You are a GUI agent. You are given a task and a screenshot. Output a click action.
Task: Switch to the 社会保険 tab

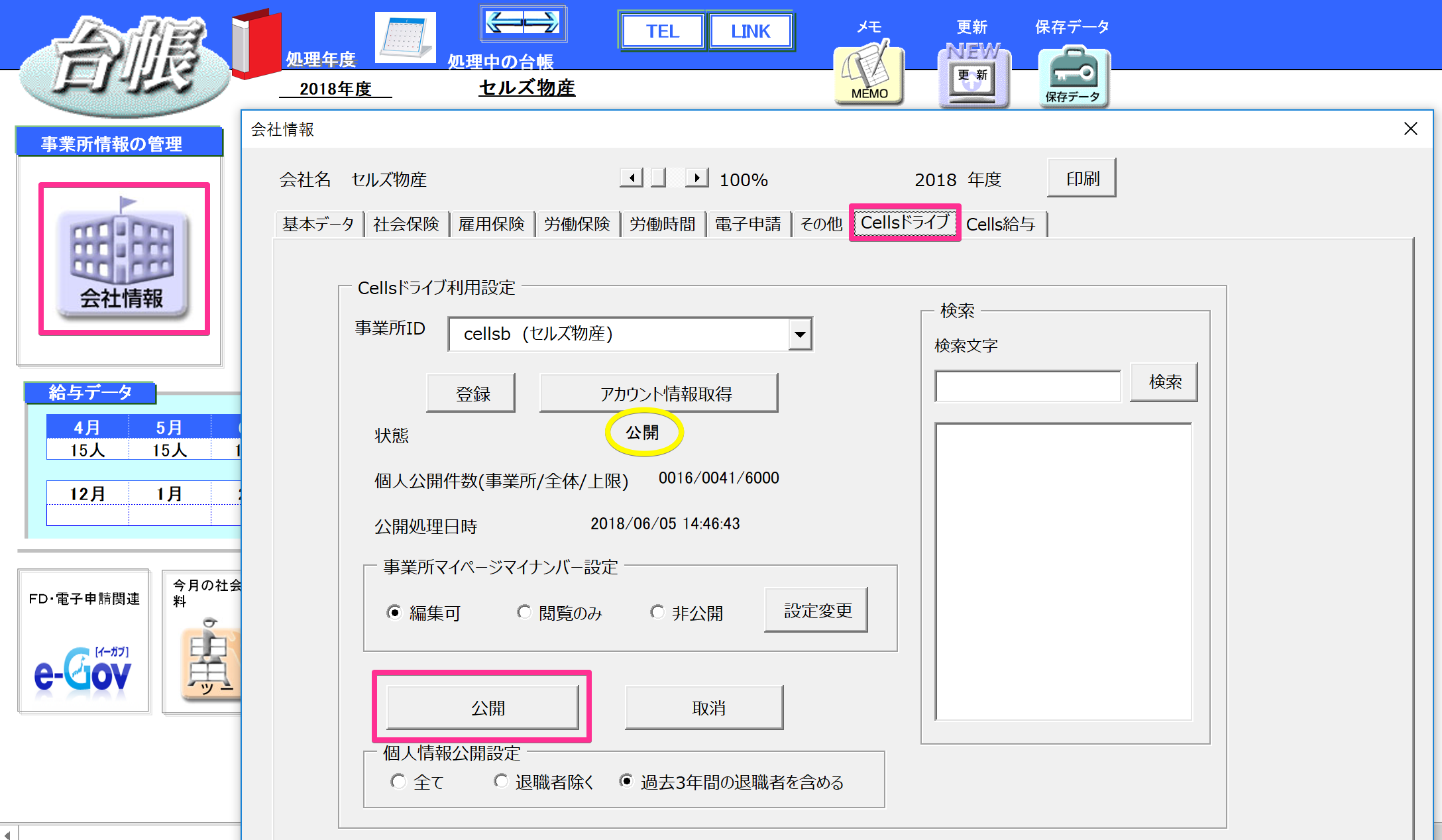(x=406, y=224)
